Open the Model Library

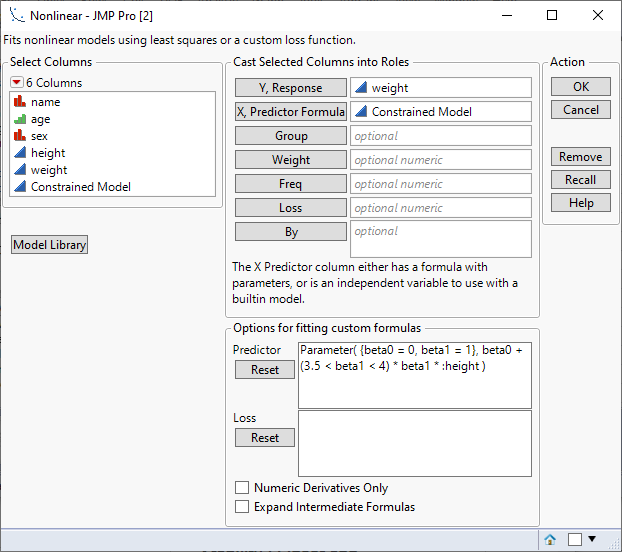[50, 245]
